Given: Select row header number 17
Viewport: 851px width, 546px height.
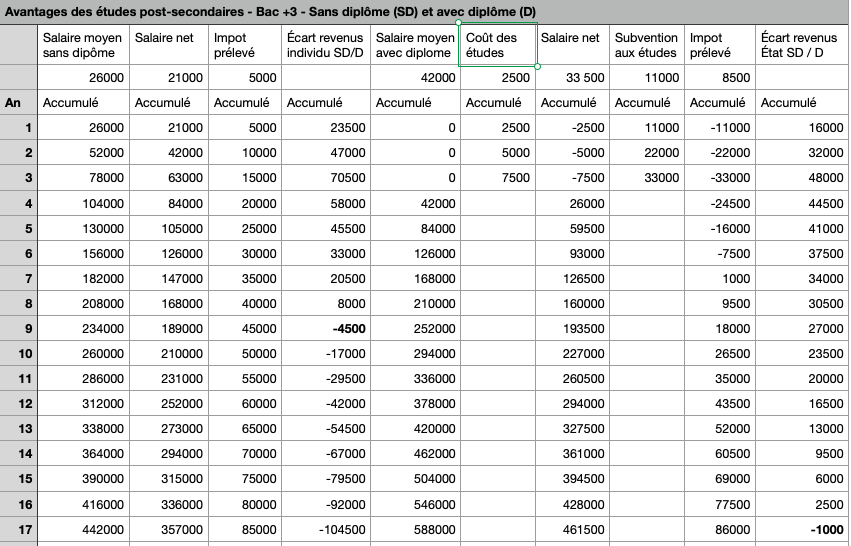Looking at the screenshot, I should (x=18, y=528).
